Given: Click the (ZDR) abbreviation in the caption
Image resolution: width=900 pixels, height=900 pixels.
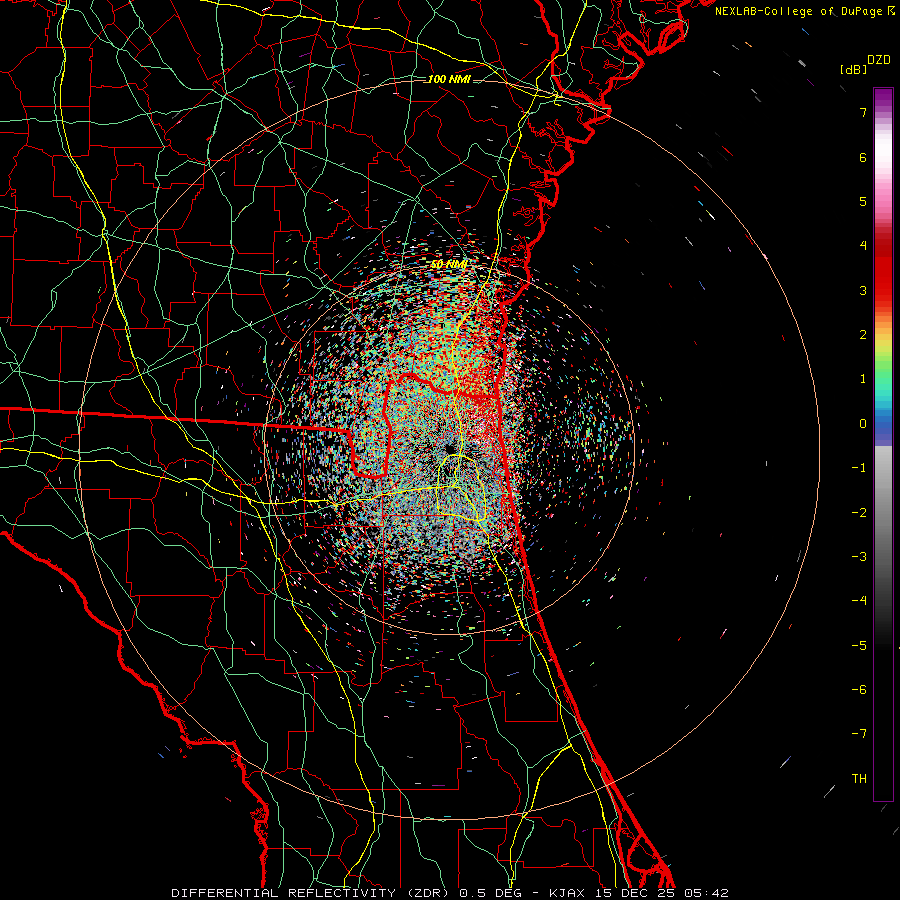Looking at the screenshot, I should click(428, 893).
